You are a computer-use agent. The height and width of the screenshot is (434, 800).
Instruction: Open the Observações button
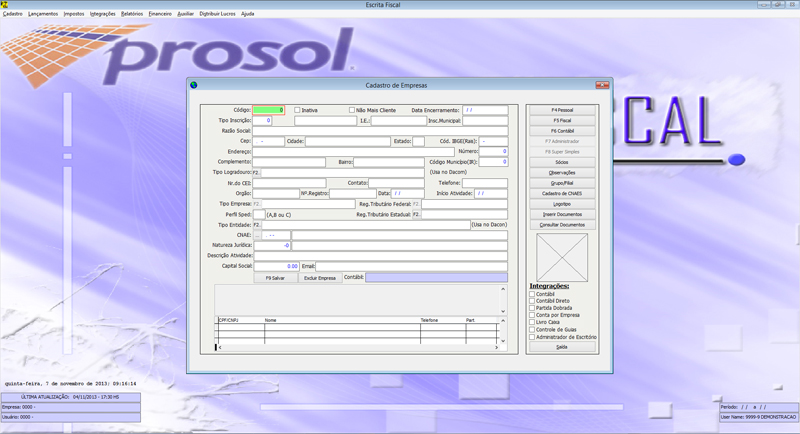562,173
